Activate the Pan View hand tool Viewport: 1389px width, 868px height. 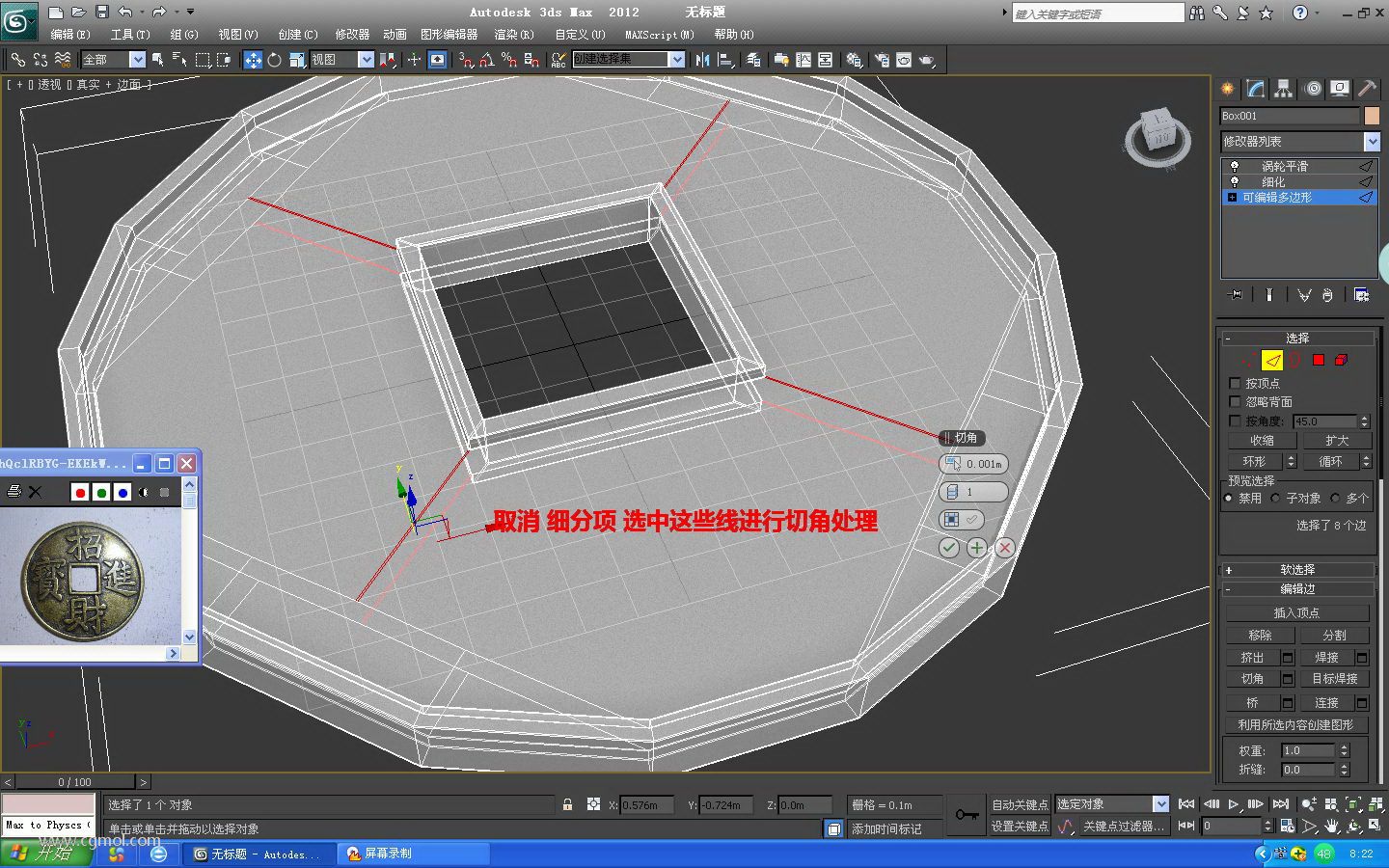click(x=1332, y=827)
